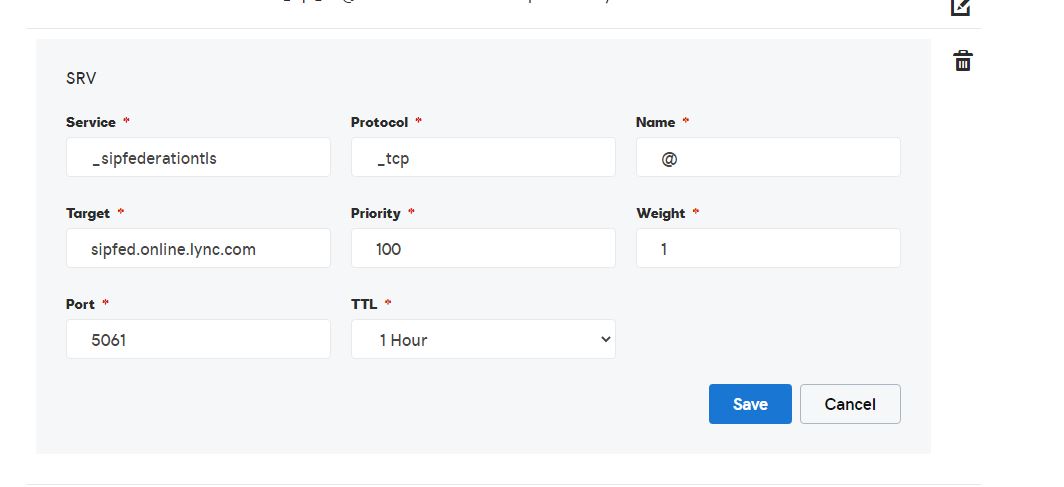Click the Protocol field containing _tcp
Screen dimensions: 1064x487
pyautogui.click(x=483, y=158)
